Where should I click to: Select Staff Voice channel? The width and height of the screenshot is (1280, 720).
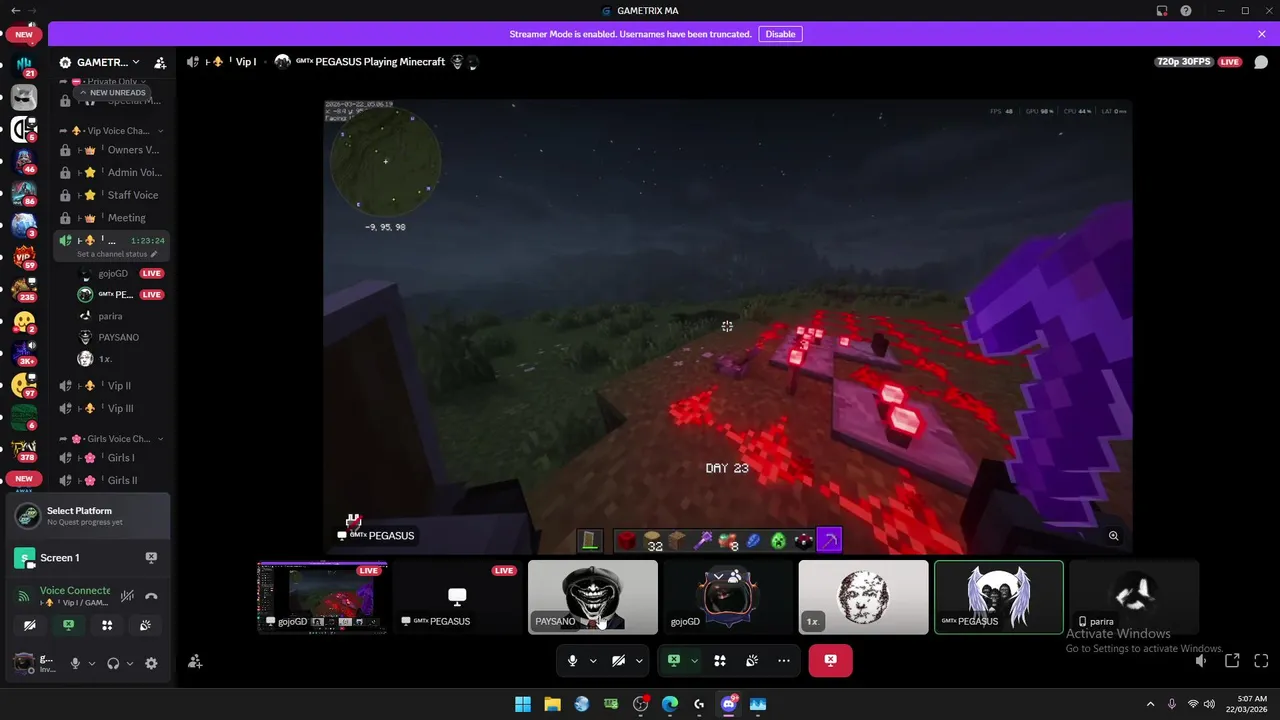tap(112, 195)
